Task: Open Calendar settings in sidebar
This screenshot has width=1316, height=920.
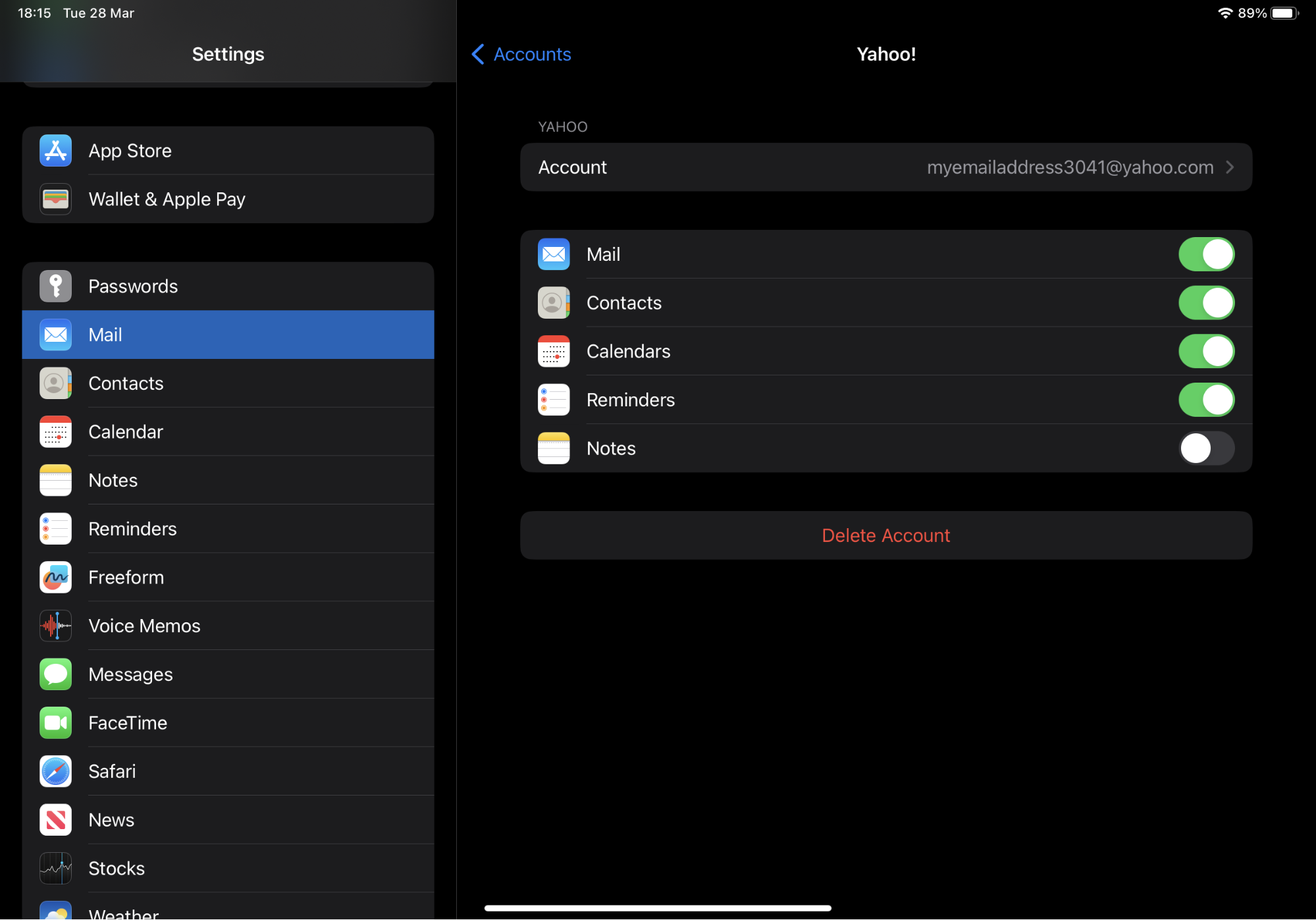Action: click(228, 432)
